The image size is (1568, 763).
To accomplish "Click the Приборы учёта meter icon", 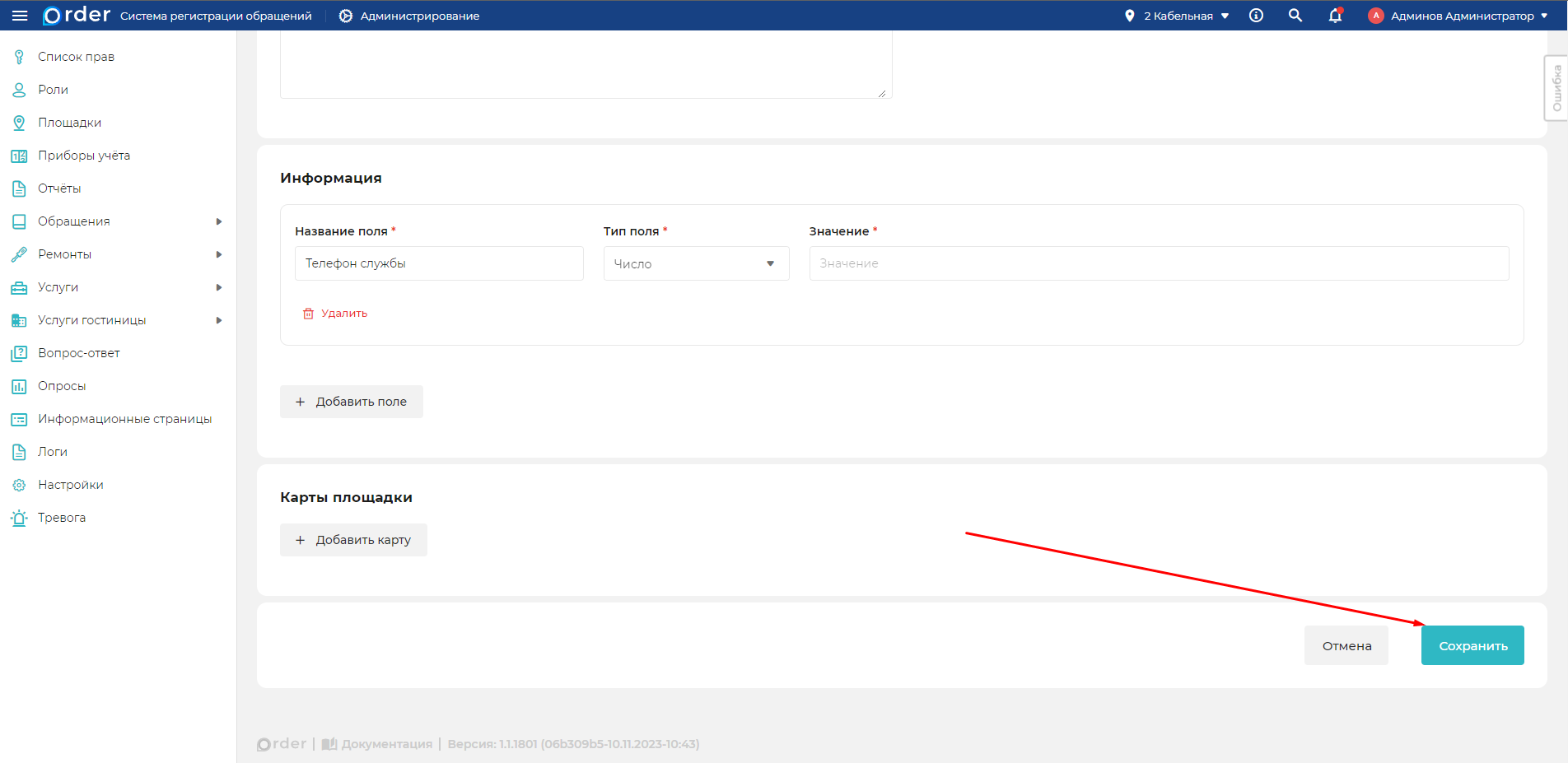I will [x=19, y=156].
